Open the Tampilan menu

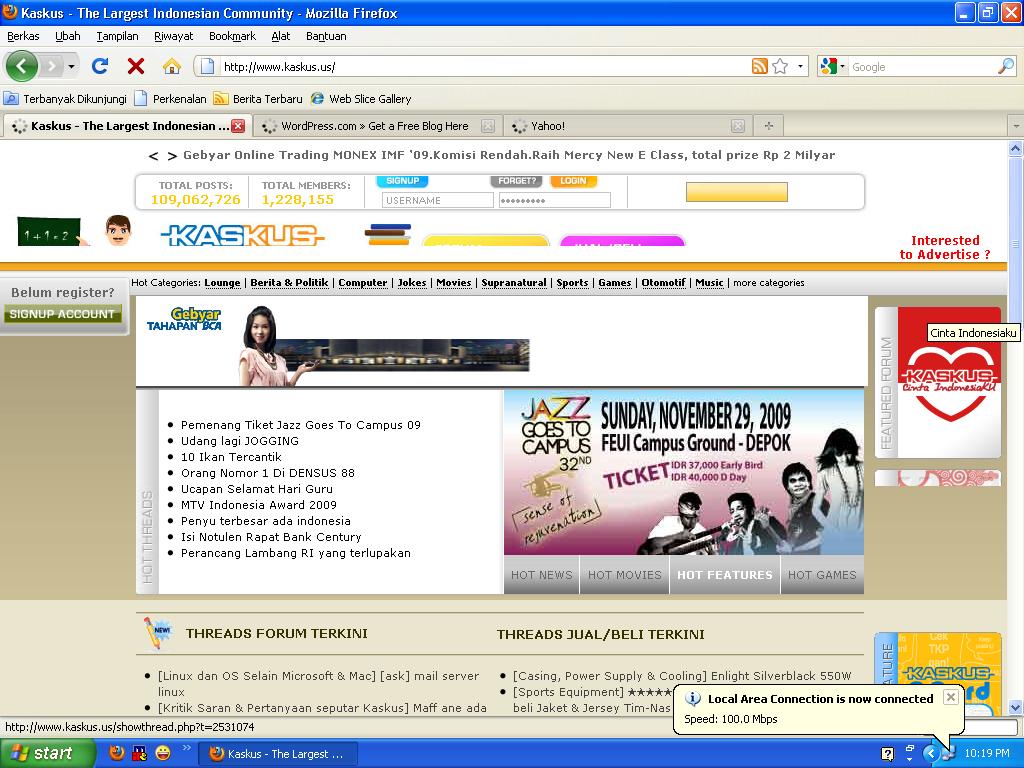click(117, 36)
